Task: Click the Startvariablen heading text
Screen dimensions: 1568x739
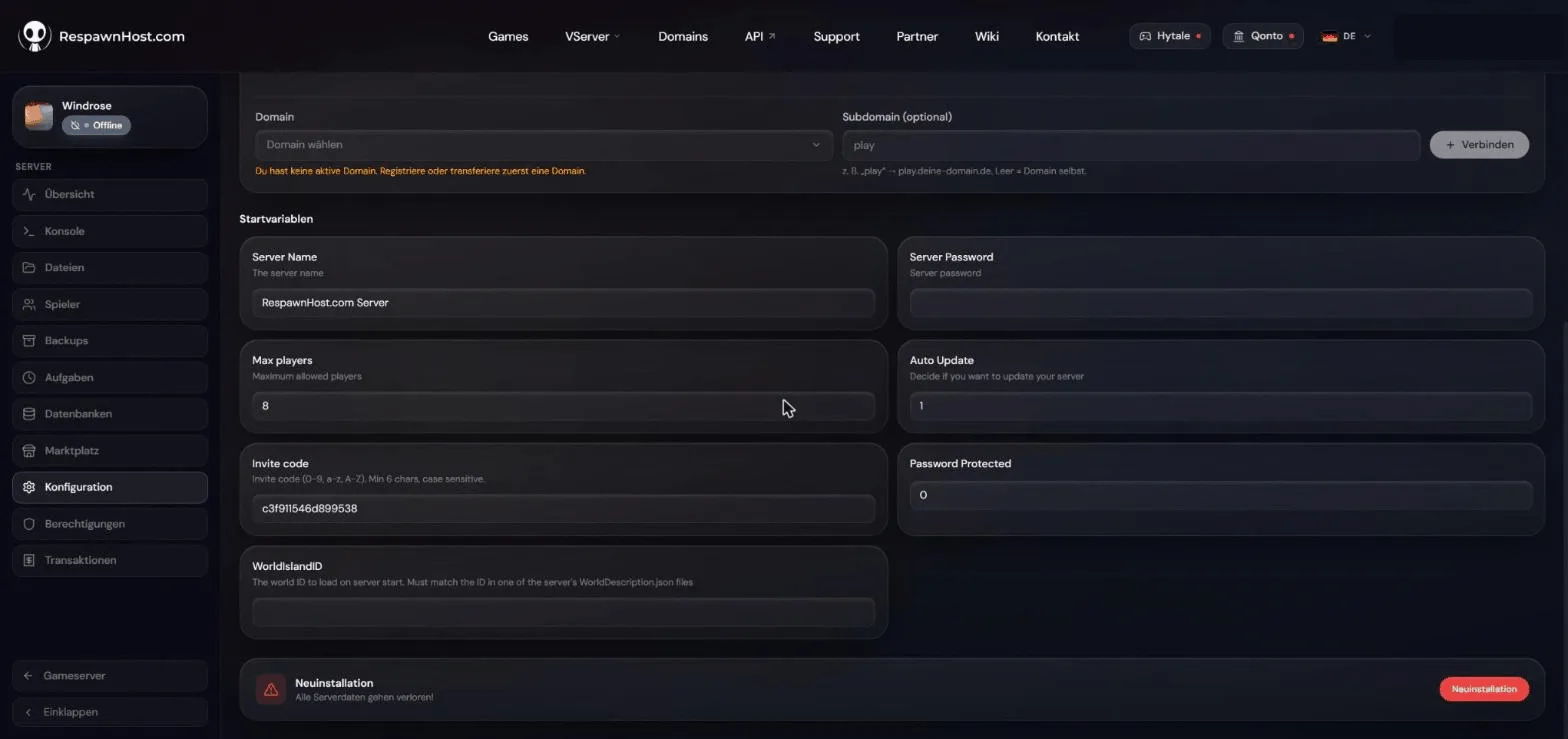Action: click(x=276, y=219)
